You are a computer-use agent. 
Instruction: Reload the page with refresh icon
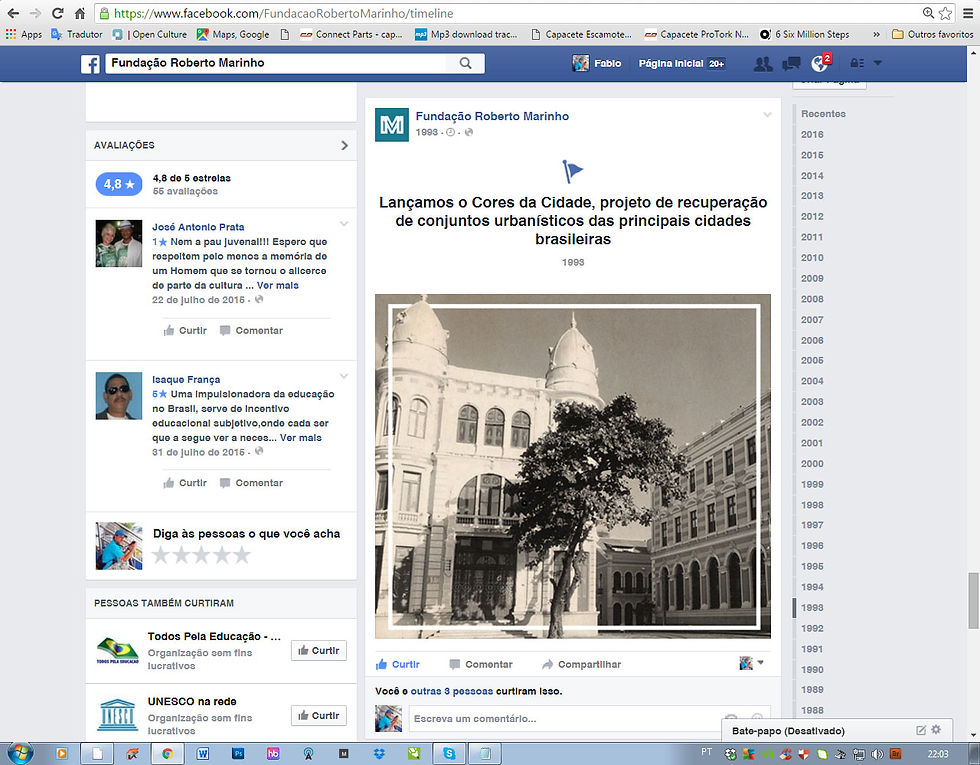[58, 13]
